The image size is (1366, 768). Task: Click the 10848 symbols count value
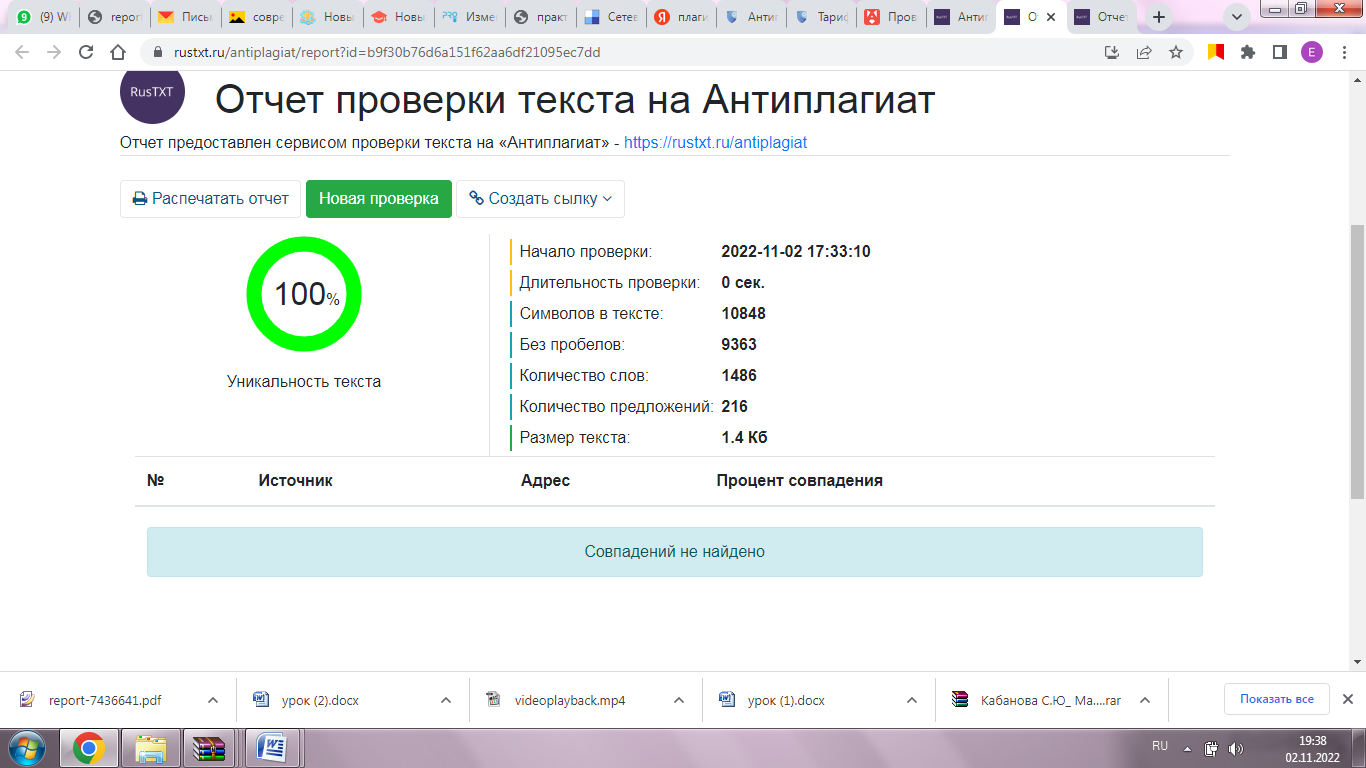pos(743,314)
